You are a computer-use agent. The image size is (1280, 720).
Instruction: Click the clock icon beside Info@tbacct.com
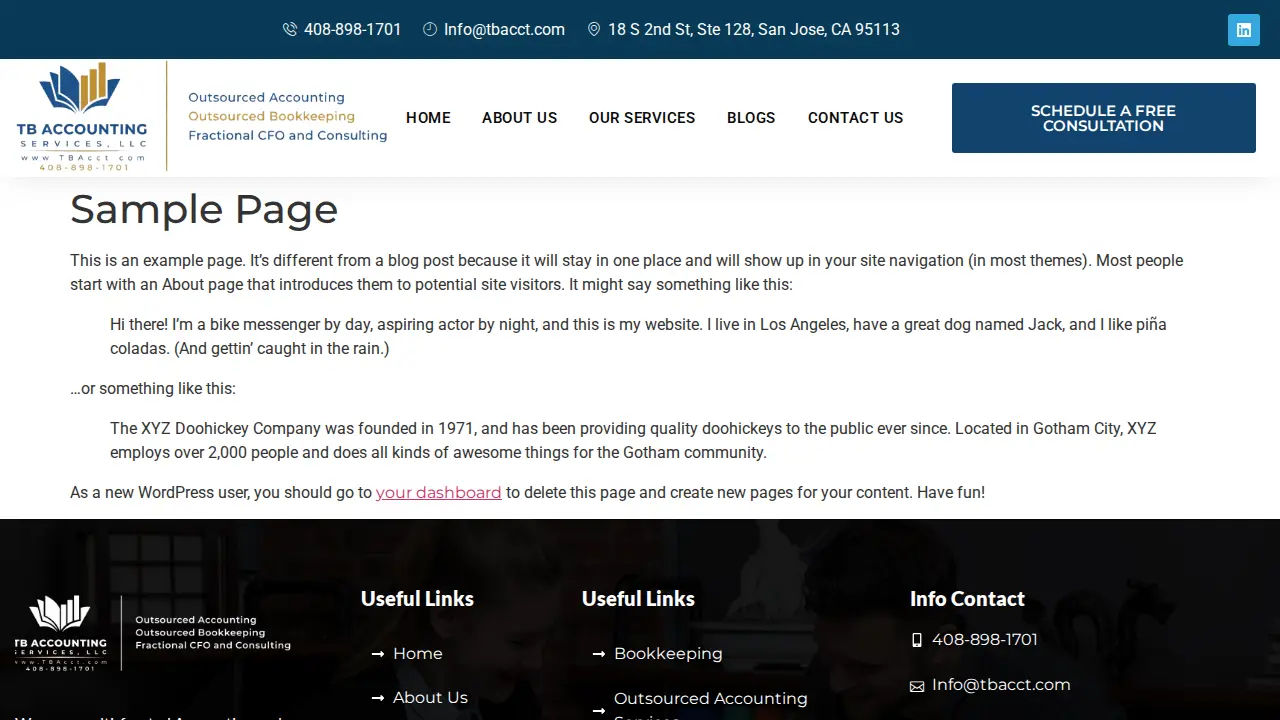pos(430,30)
